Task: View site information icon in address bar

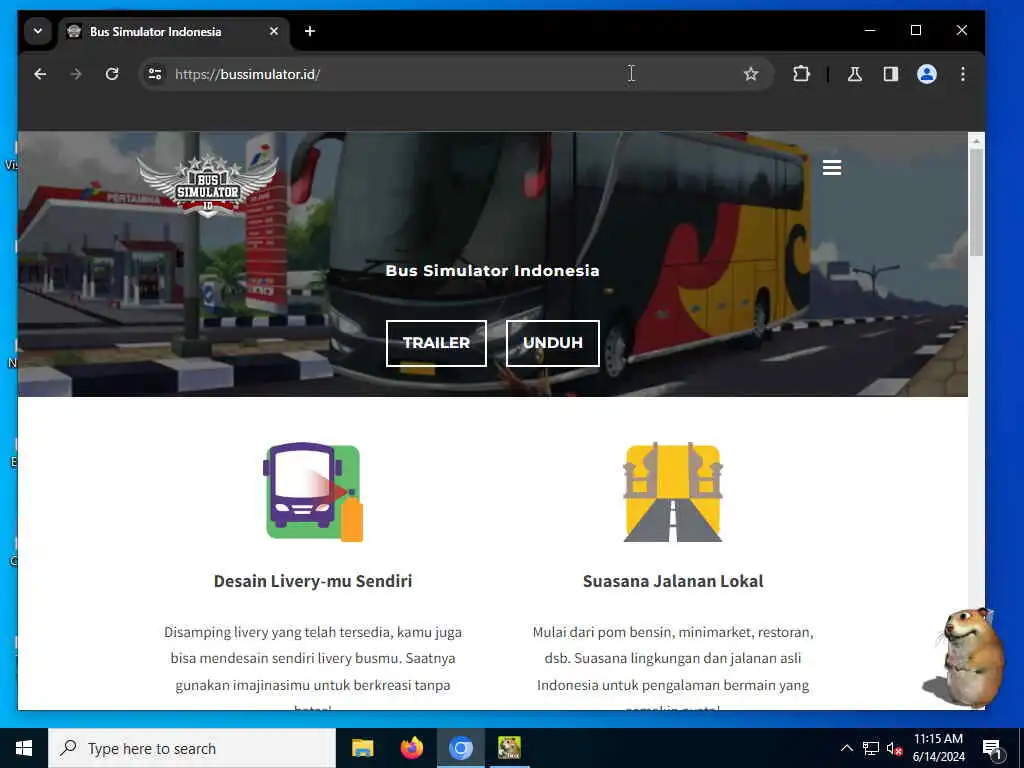Action: point(155,74)
